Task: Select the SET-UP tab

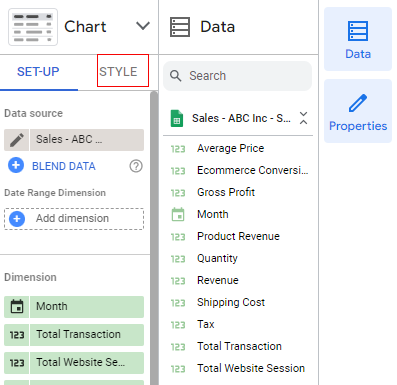Action: click(38, 72)
